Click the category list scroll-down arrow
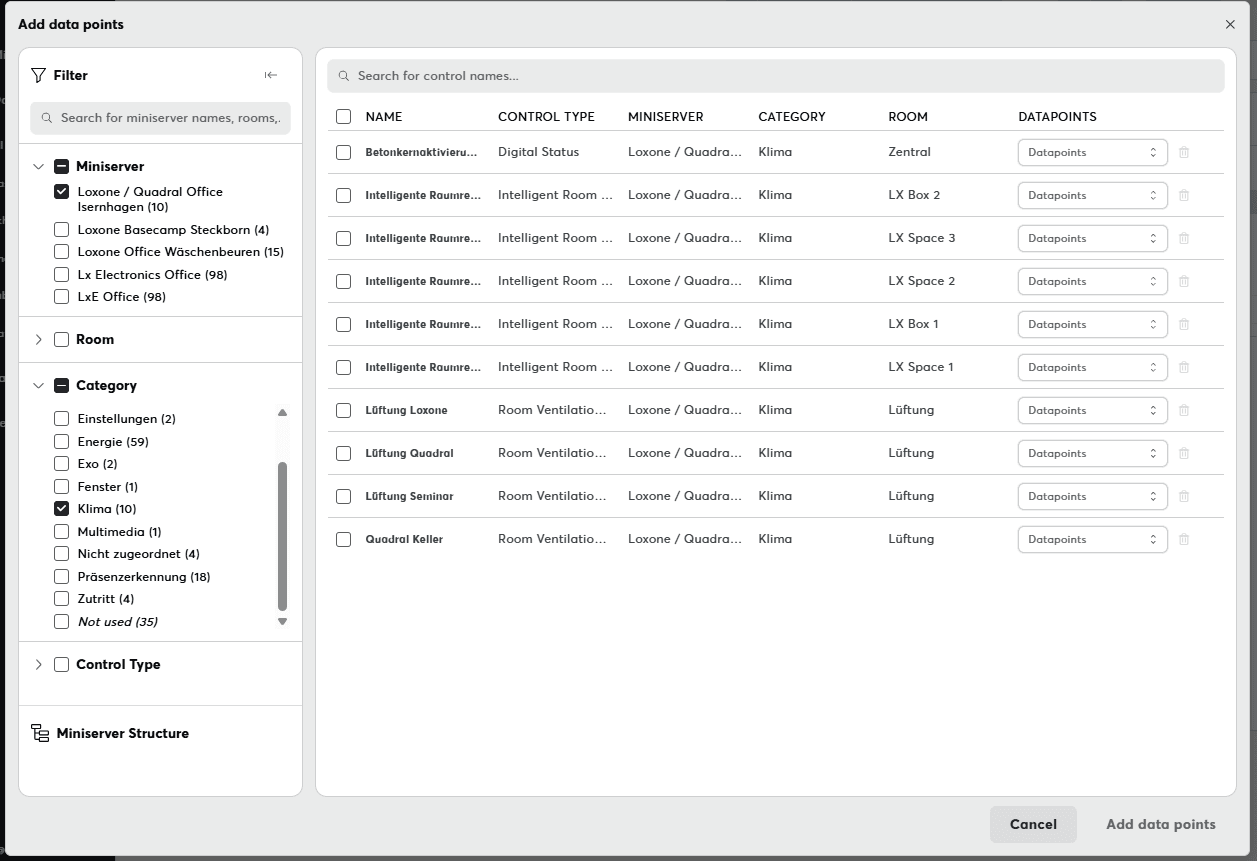This screenshot has height=861, width=1257. pos(282,621)
